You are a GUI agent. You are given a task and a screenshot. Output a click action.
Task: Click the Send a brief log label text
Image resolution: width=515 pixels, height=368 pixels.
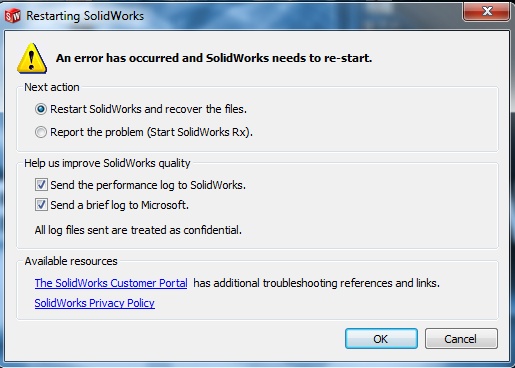pyautogui.click(x=119, y=205)
